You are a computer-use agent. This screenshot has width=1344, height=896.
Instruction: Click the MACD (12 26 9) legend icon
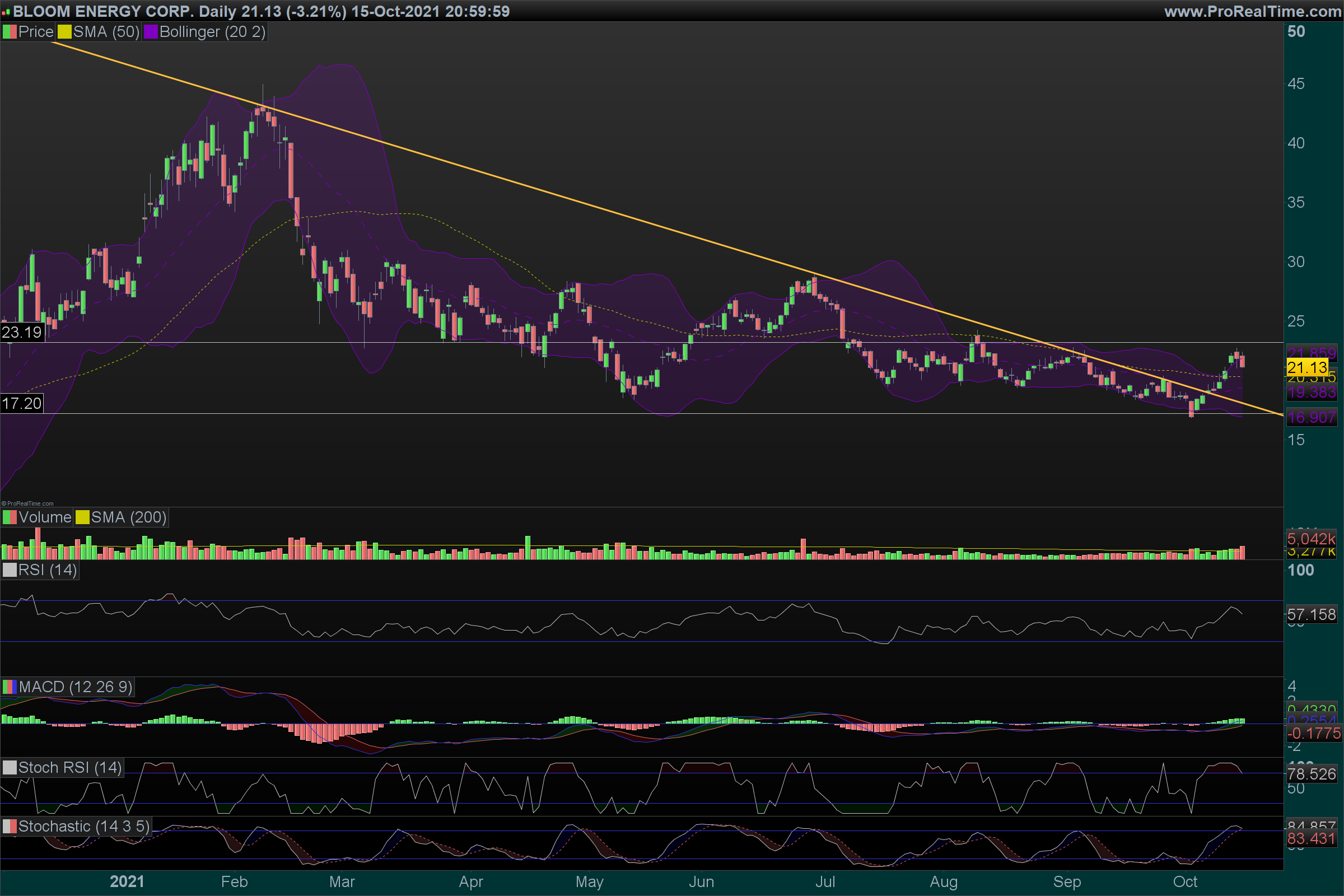pos(10,687)
